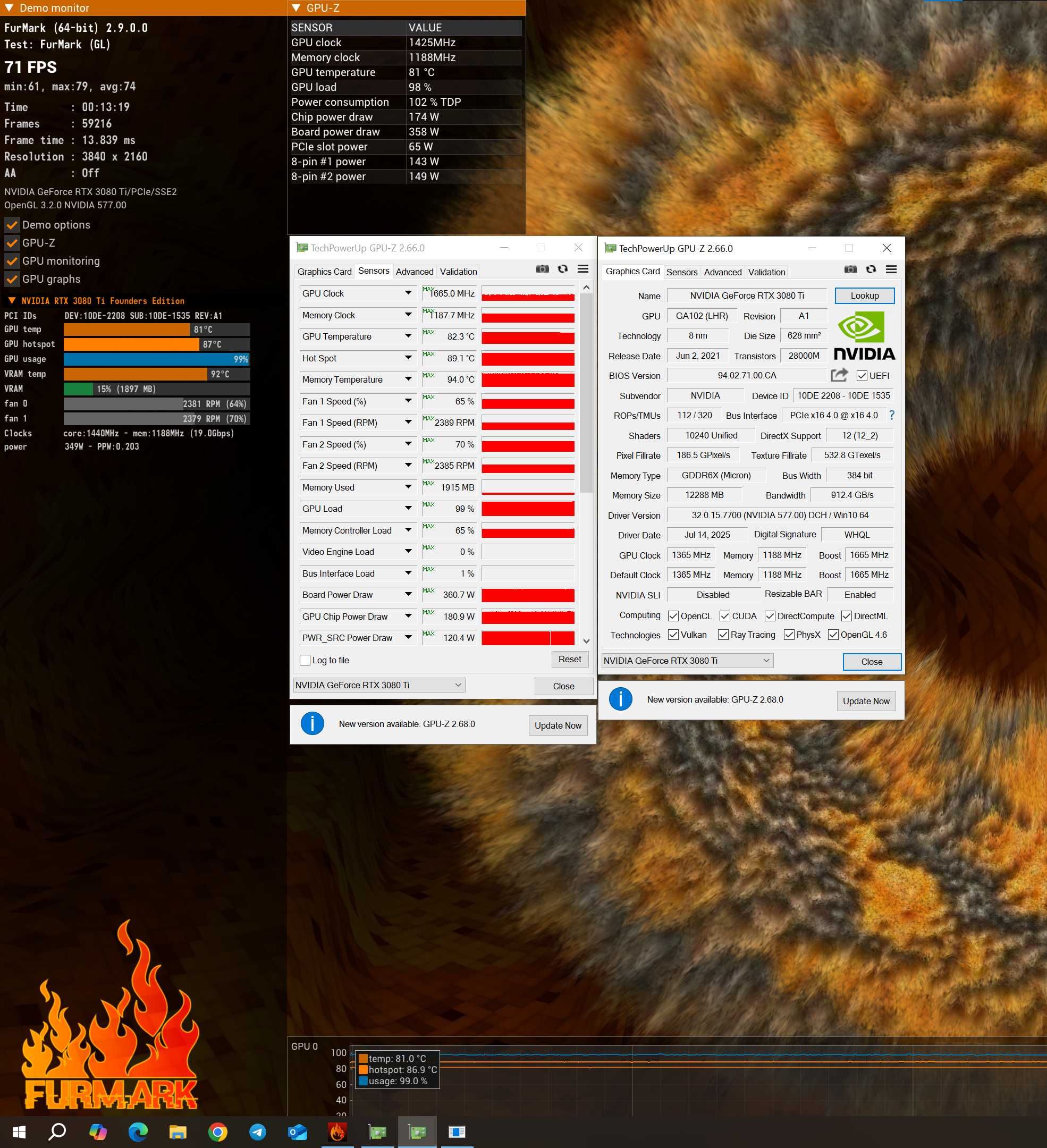Collapse NVIDIA RTX 3080 Ti Founders Edition section

[x=11, y=301]
